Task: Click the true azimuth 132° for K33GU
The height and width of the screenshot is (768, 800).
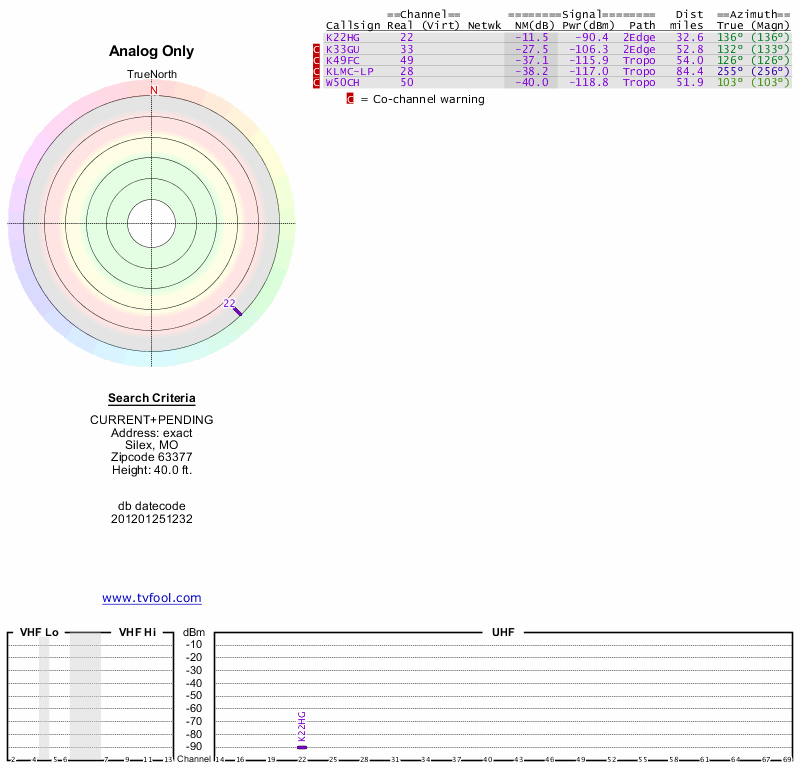Action: pos(730,49)
